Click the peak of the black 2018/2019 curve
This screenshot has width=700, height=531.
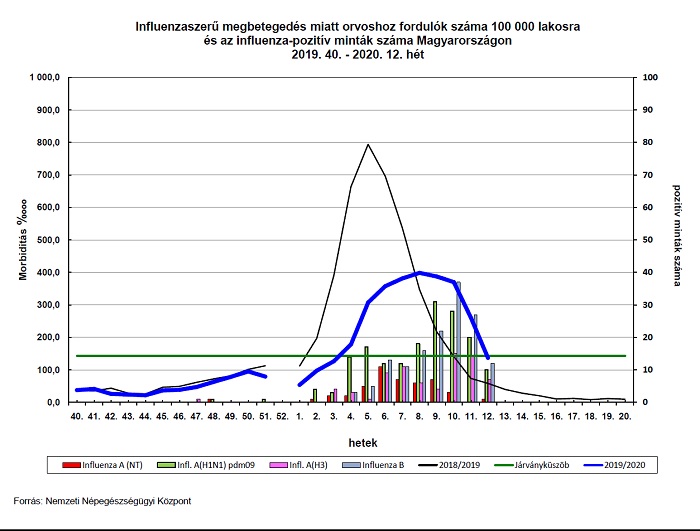coord(368,145)
